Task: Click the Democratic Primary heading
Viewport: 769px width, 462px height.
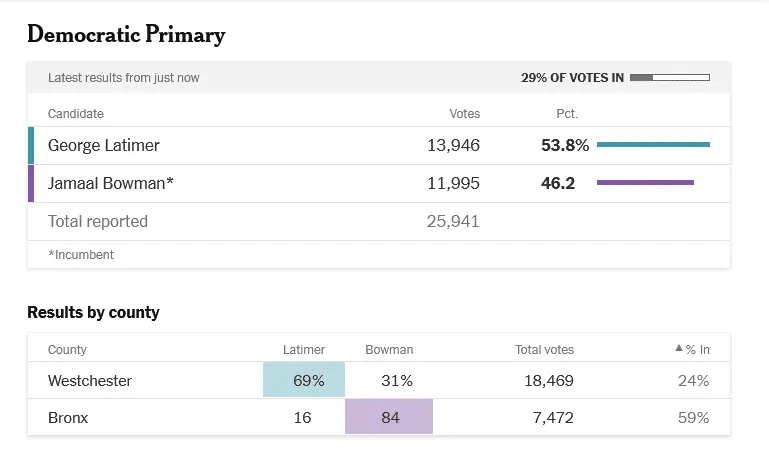Action: point(126,34)
